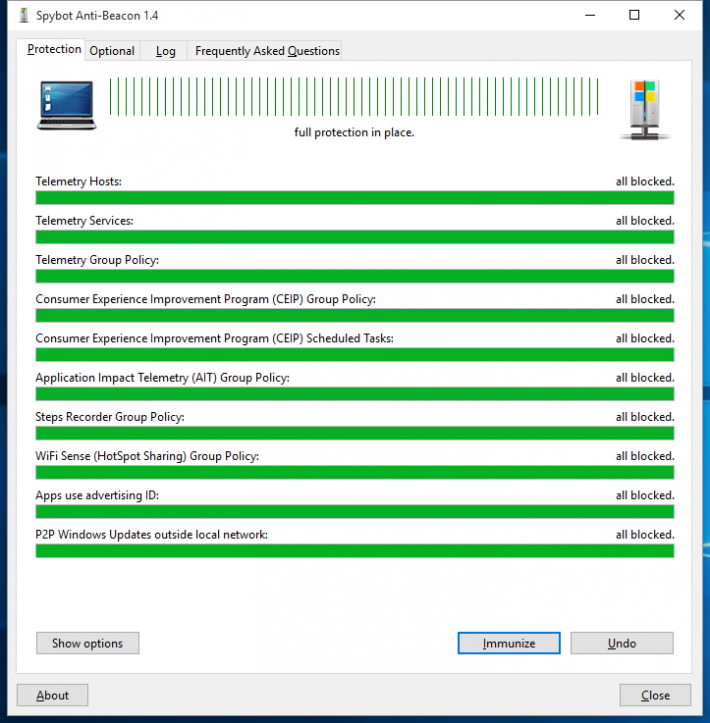
Task: Click the 'Consumer Experience Improvement Program (CEIP) Scheduled Tasks:' label
Action: click(214, 338)
